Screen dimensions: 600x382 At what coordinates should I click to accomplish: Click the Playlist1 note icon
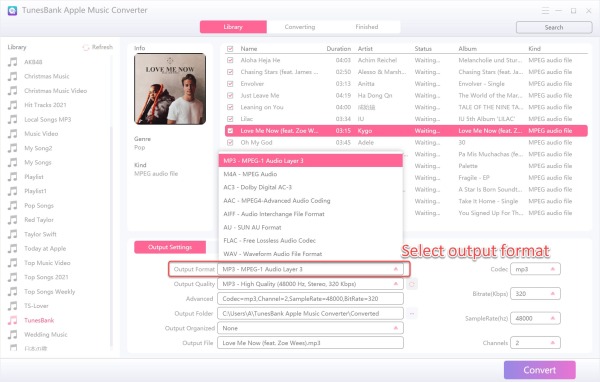[x=13, y=191]
